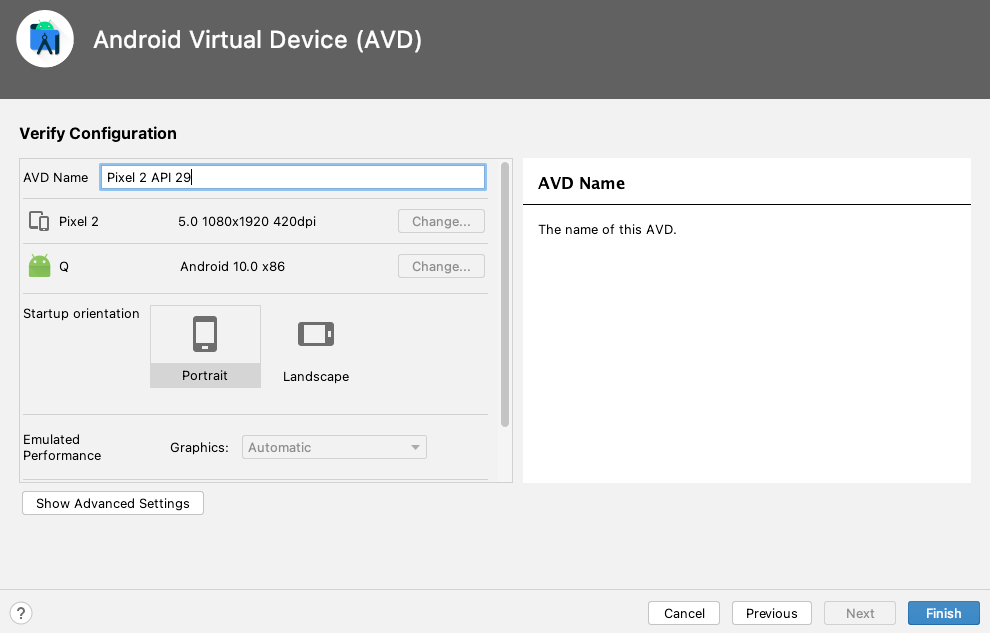
Task: Click the configuration panel vertical scrollbar
Action: pyautogui.click(x=505, y=295)
